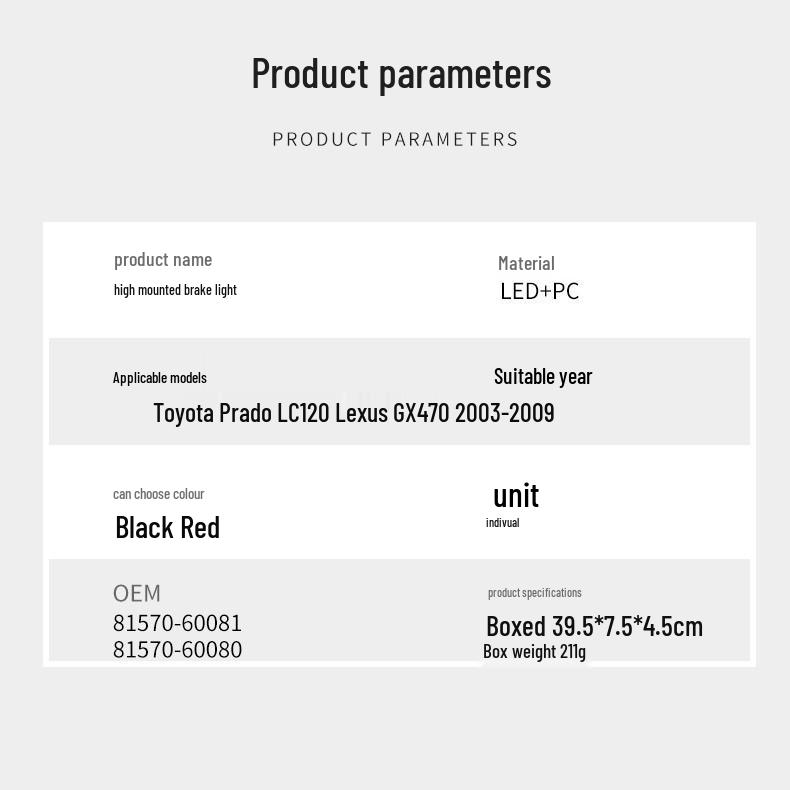Click the "Material" label
This screenshot has height=790, width=790.
pyautogui.click(x=526, y=263)
